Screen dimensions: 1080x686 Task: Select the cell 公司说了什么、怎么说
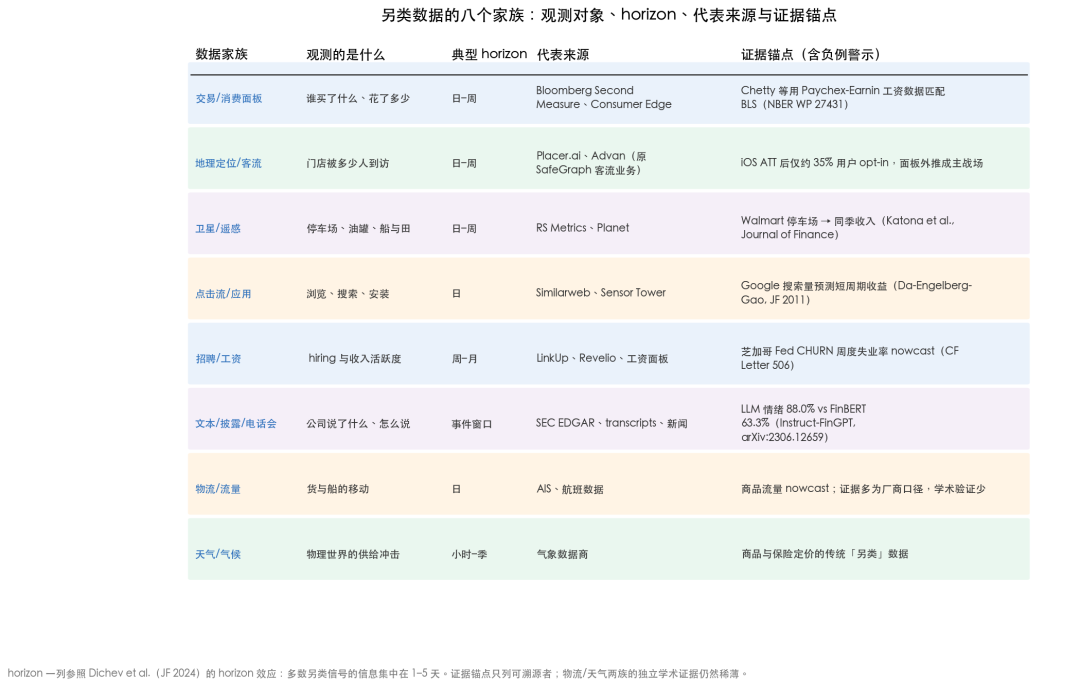[358, 424]
